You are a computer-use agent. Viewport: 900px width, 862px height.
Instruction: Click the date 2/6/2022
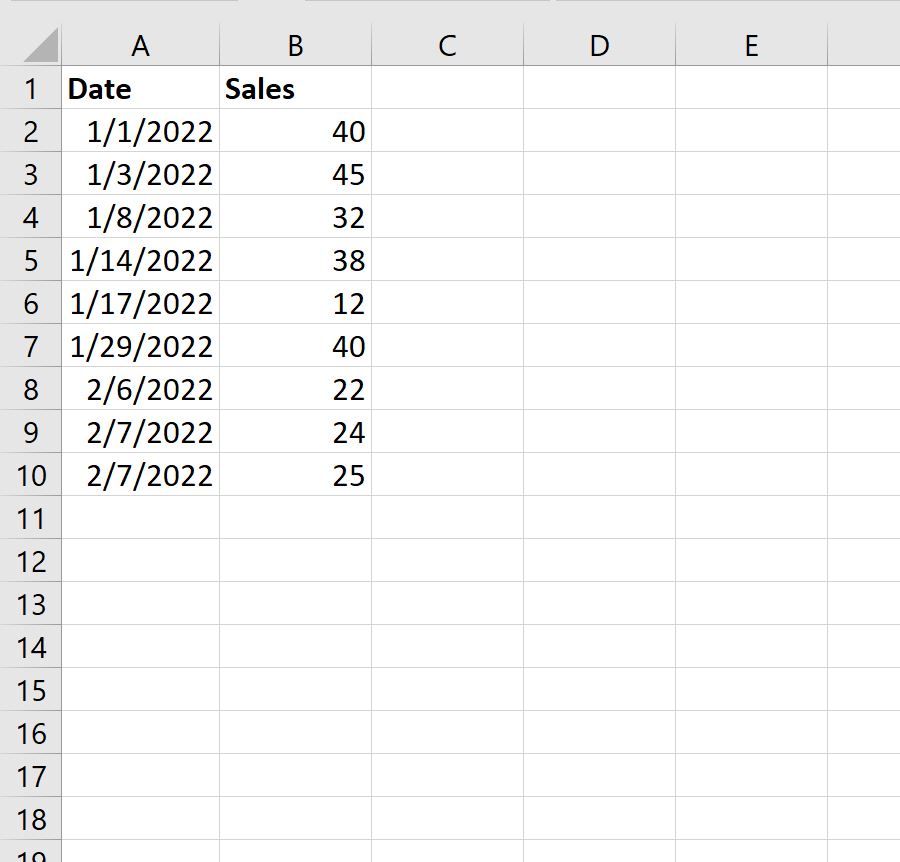click(x=141, y=389)
